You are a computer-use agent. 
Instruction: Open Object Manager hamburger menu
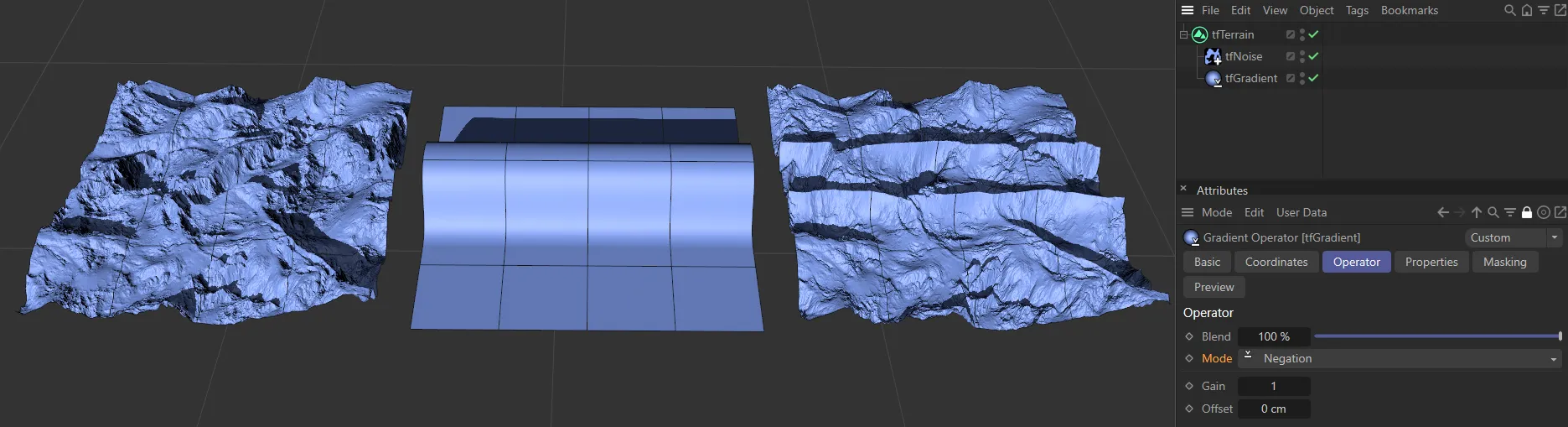[x=1188, y=10]
